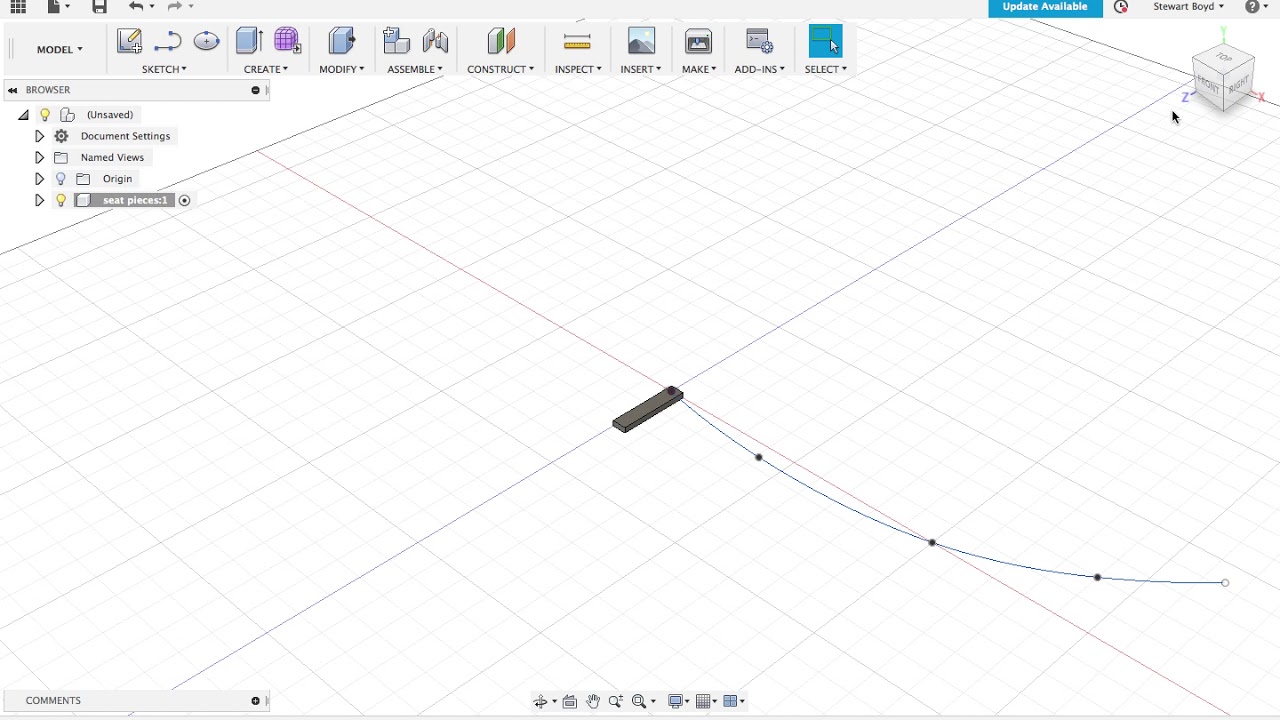Open the Stewart Boyd account menu

[x=1188, y=6]
